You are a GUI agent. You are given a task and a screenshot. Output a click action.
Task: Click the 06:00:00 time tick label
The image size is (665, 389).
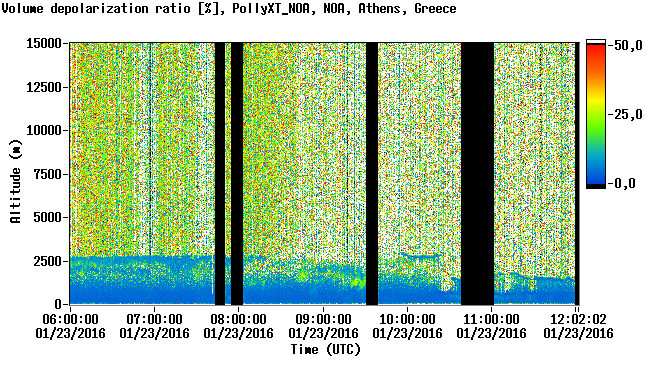point(70,319)
